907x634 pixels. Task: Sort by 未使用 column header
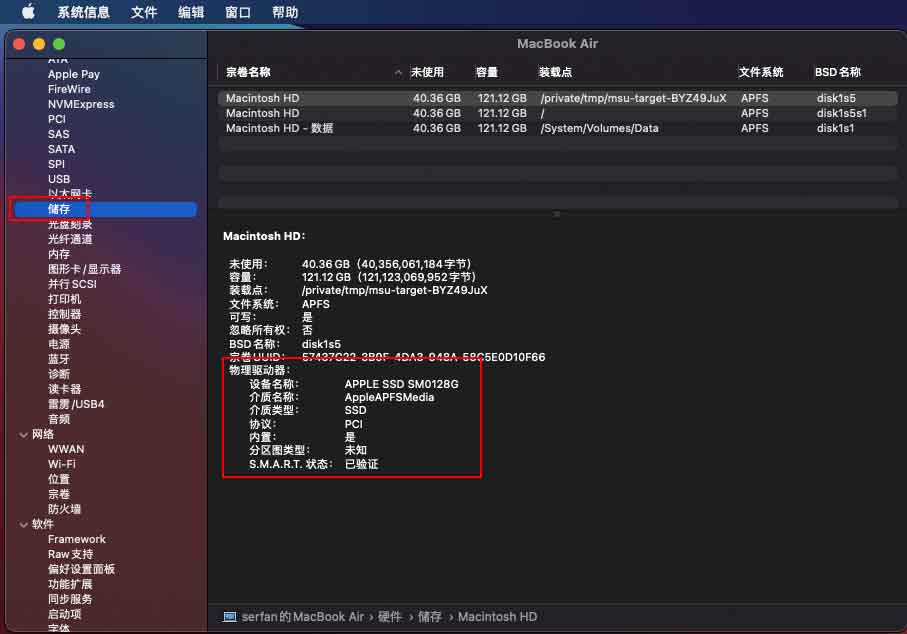(x=427, y=72)
